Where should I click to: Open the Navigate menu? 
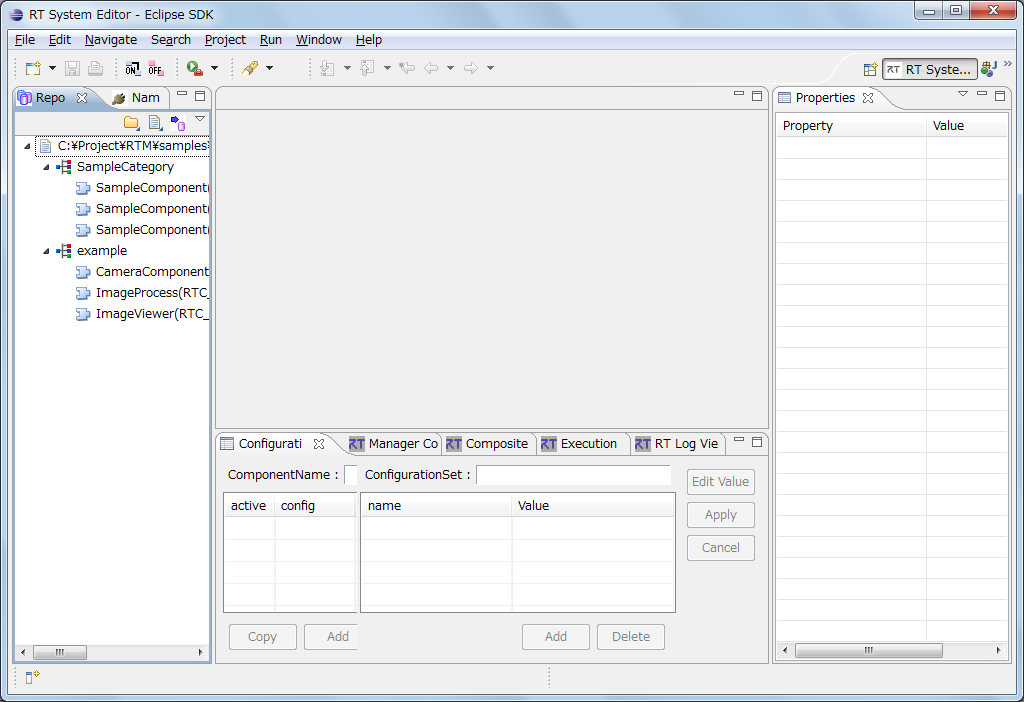point(111,40)
